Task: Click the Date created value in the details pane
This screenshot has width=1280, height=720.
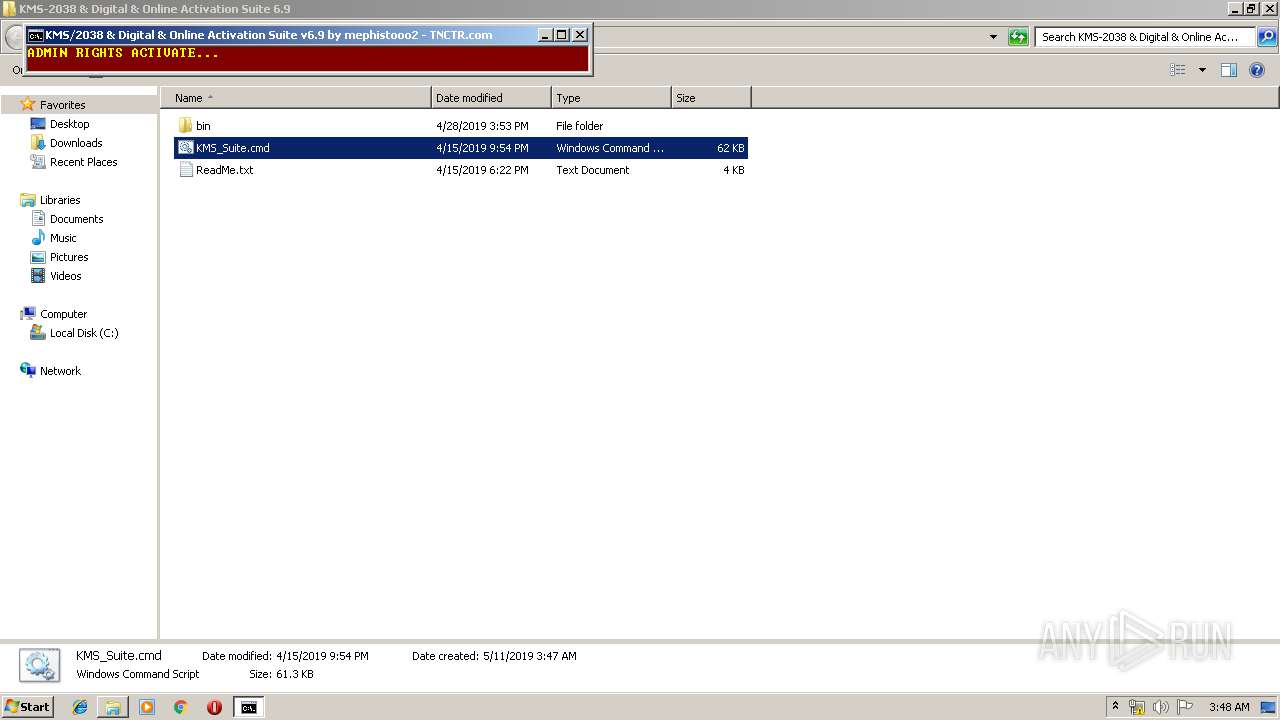Action: click(530, 656)
